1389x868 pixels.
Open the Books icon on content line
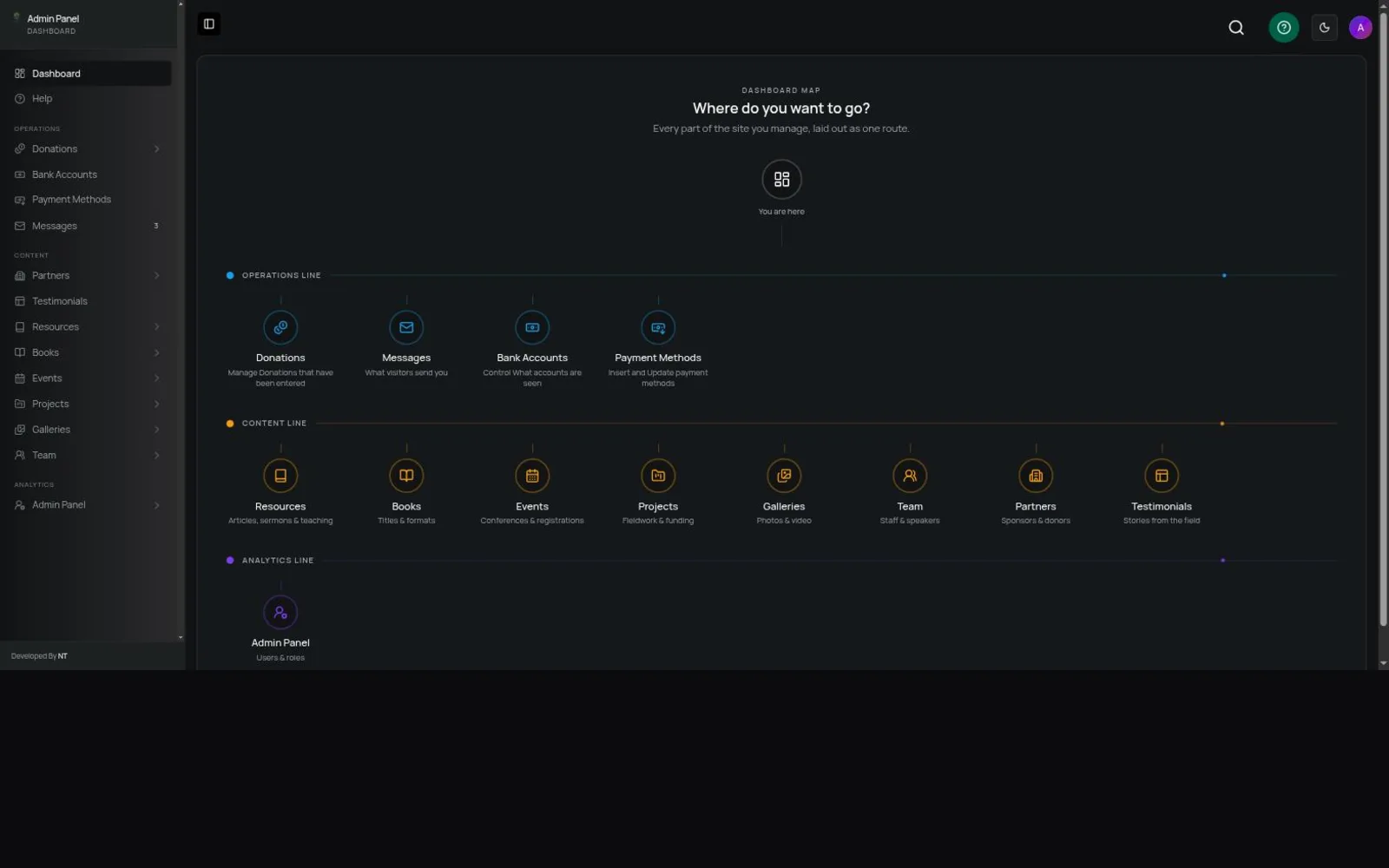pos(406,476)
